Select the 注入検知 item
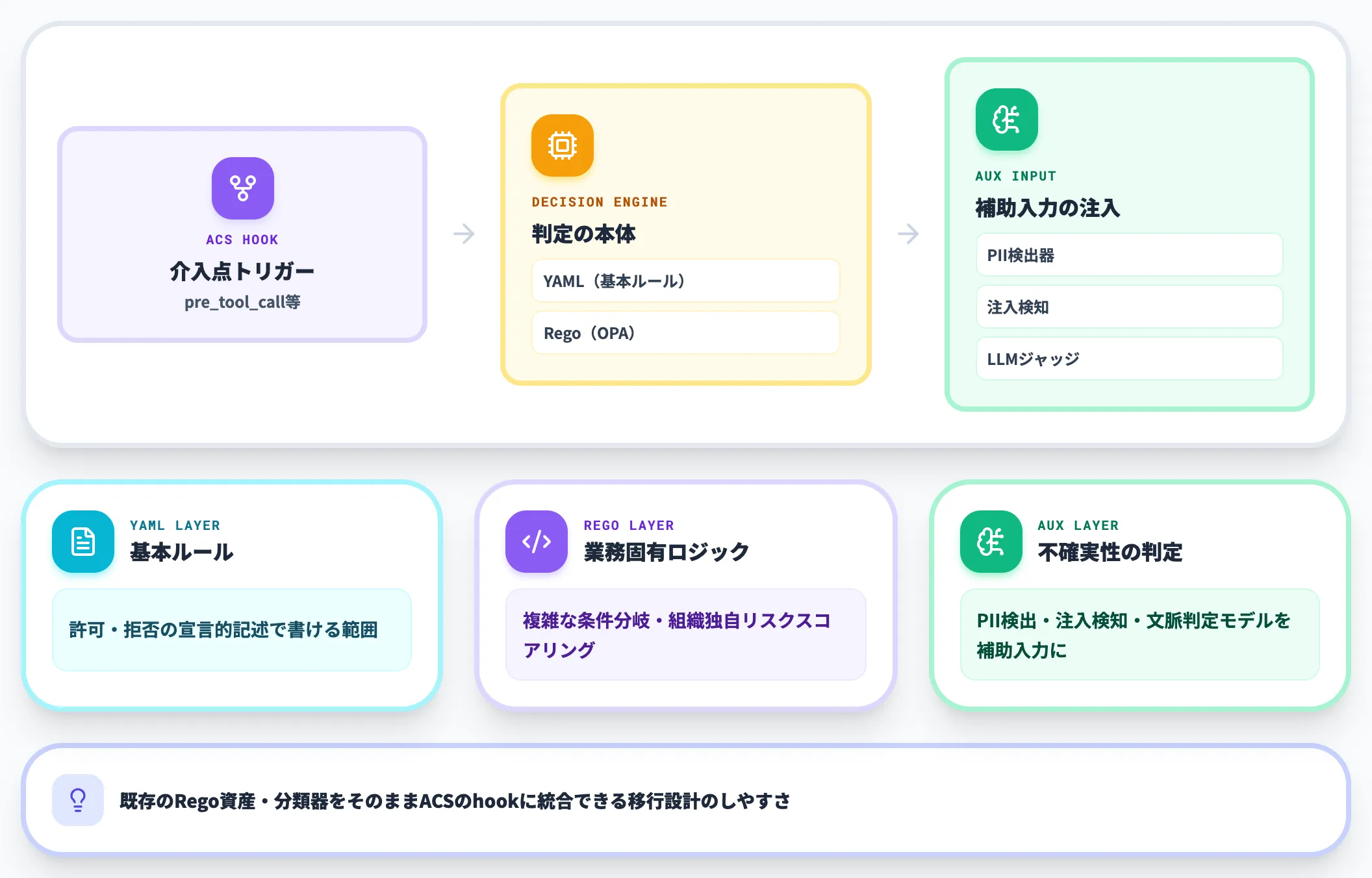Screen dimensions: 1372x878 (x=1130, y=307)
